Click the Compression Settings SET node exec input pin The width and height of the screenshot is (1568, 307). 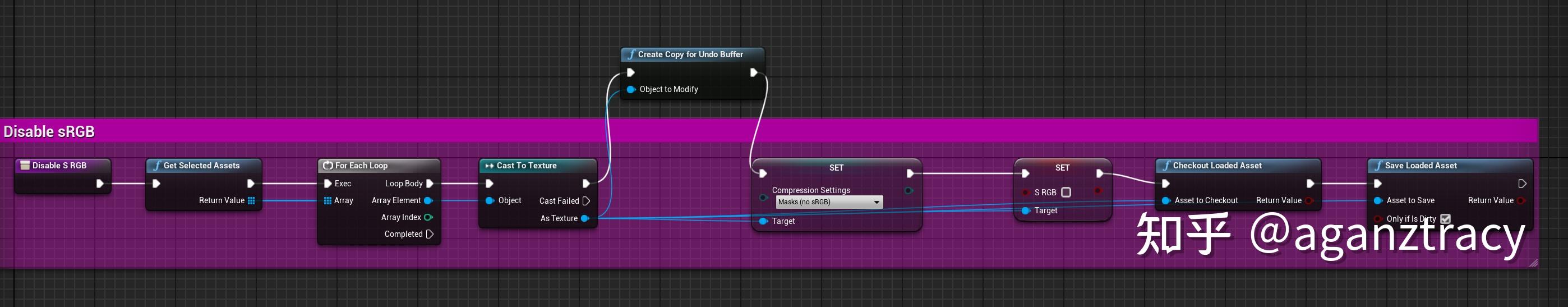[x=763, y=173]
